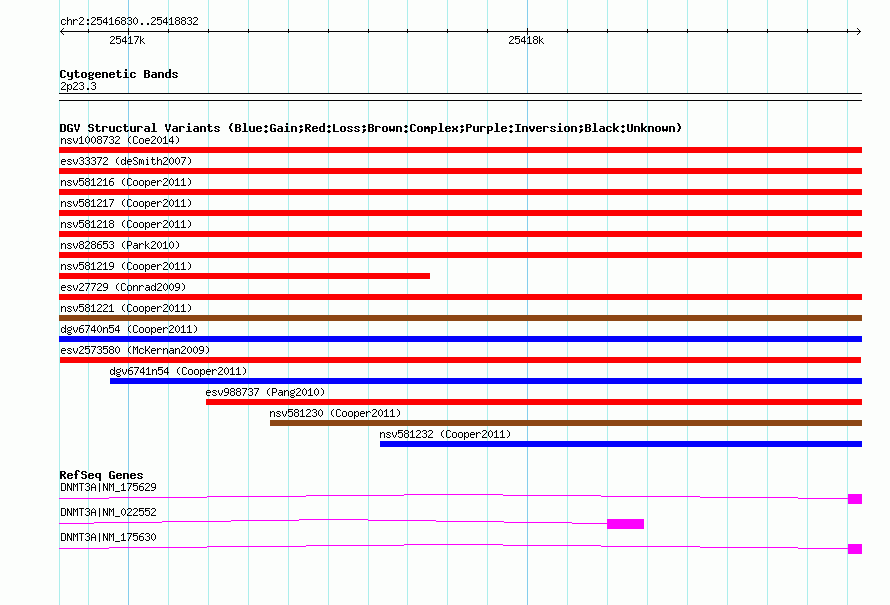The image size is (890, 605).
Task: Click the red bar under nsv581216
Action: tap(460, 192)
